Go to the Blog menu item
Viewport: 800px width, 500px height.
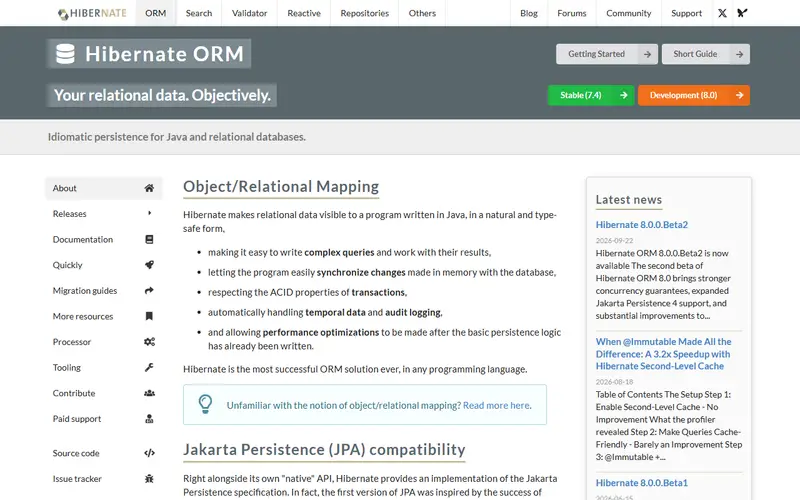click(x=529, y=13)
